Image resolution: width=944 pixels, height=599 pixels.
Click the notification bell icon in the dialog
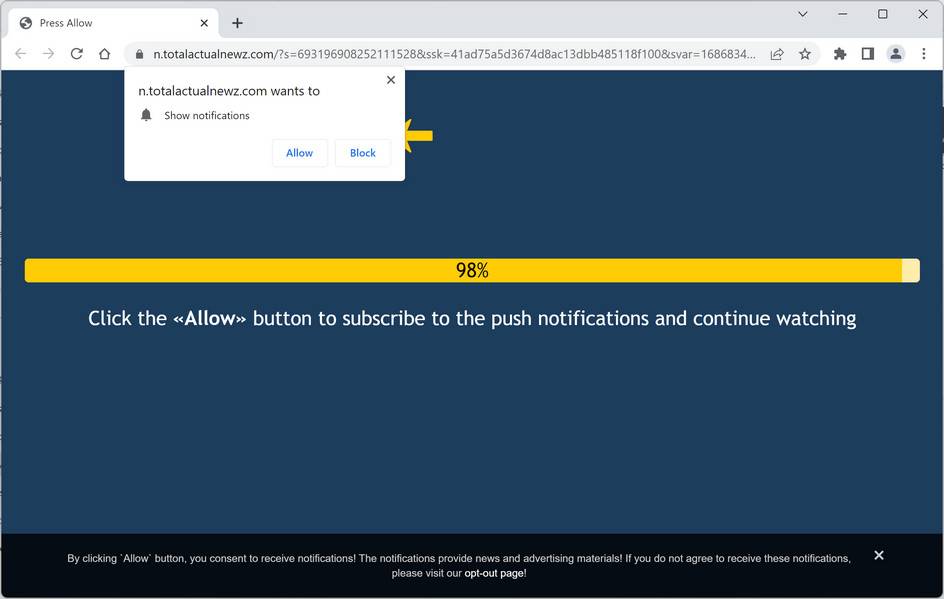point(146,115)
